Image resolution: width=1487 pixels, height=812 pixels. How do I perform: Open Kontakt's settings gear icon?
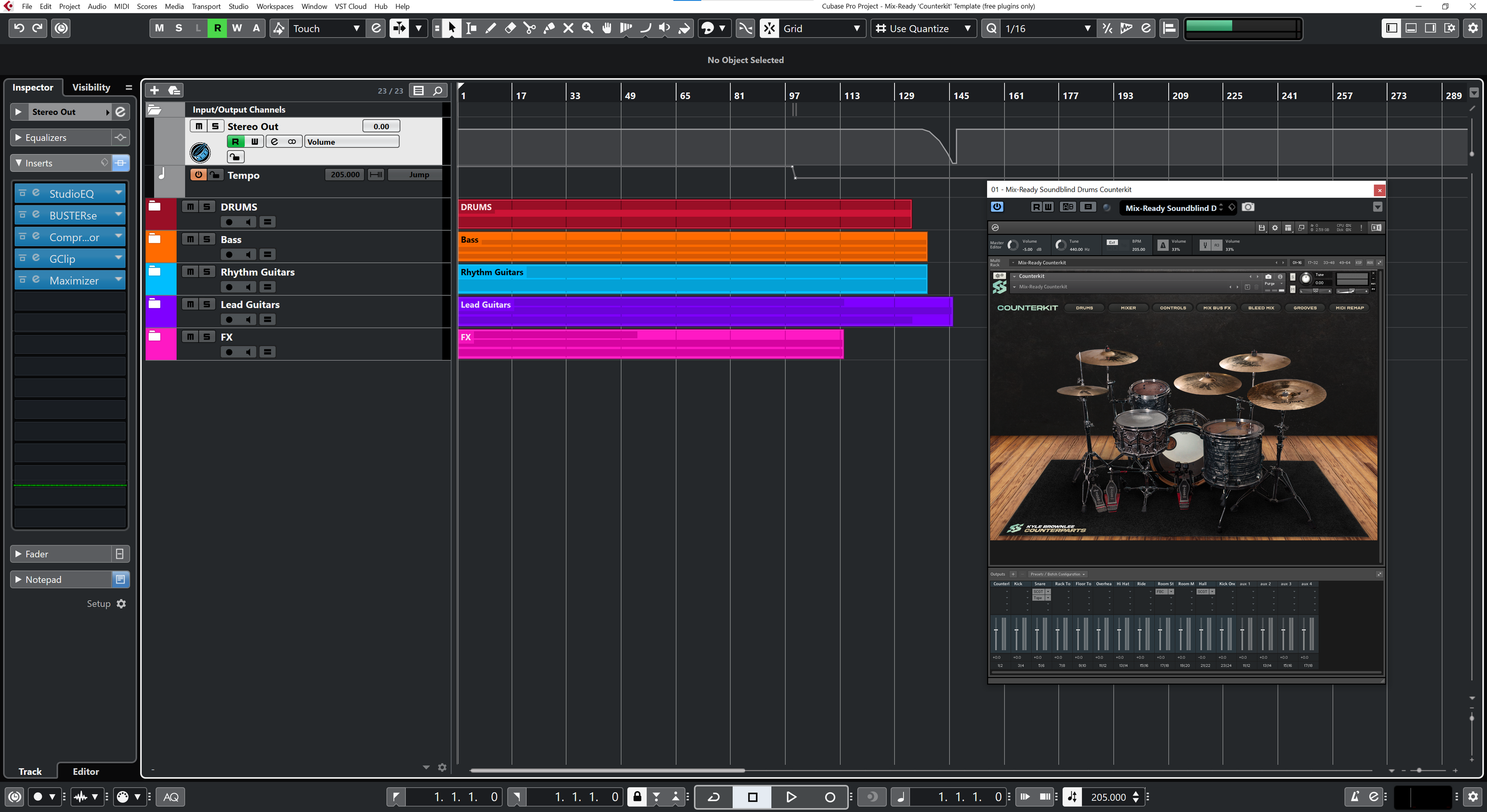pos(1275,227)
